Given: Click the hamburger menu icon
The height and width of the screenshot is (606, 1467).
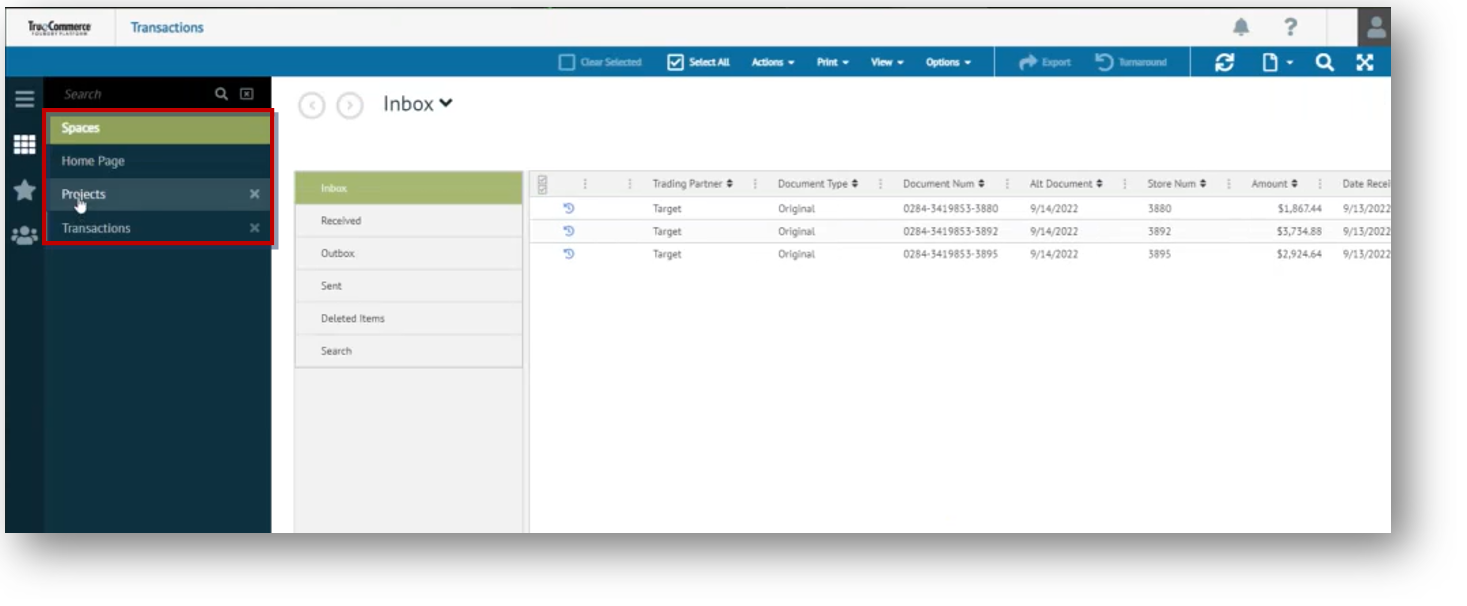Looking at the screenshot, I should click(24, 98).
